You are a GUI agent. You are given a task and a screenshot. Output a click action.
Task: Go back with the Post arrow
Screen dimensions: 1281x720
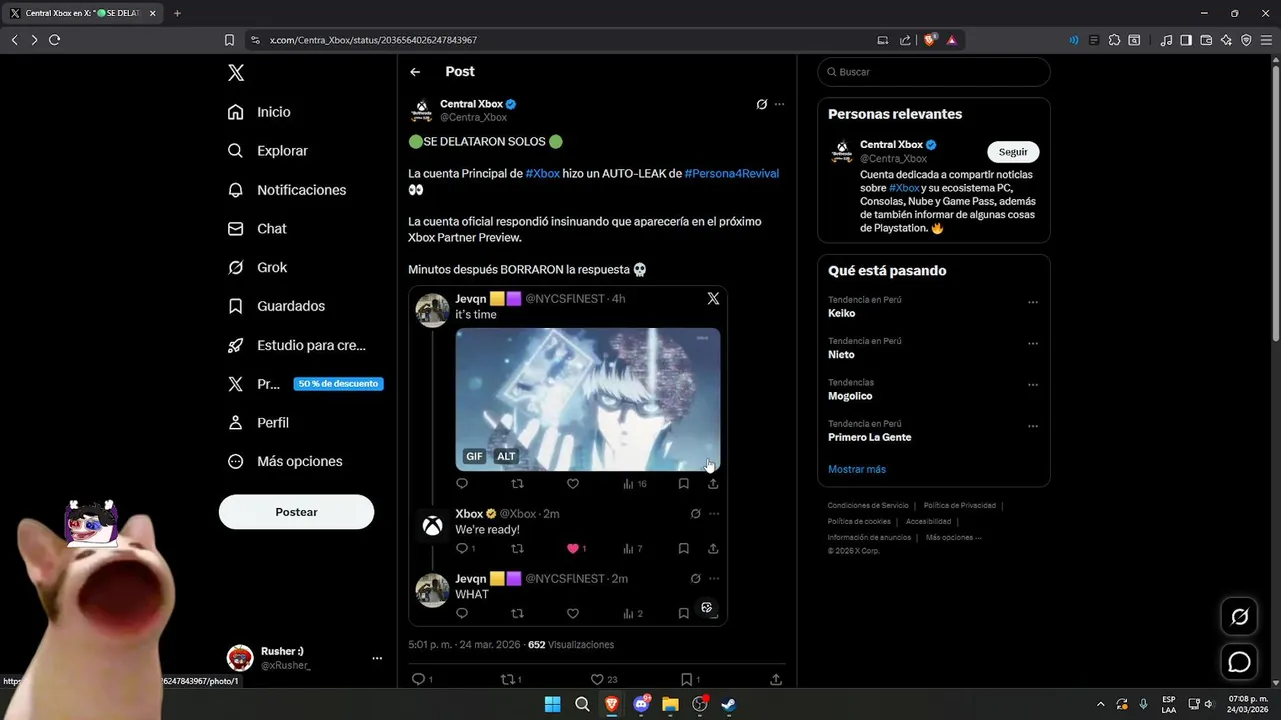coord(415,72)
